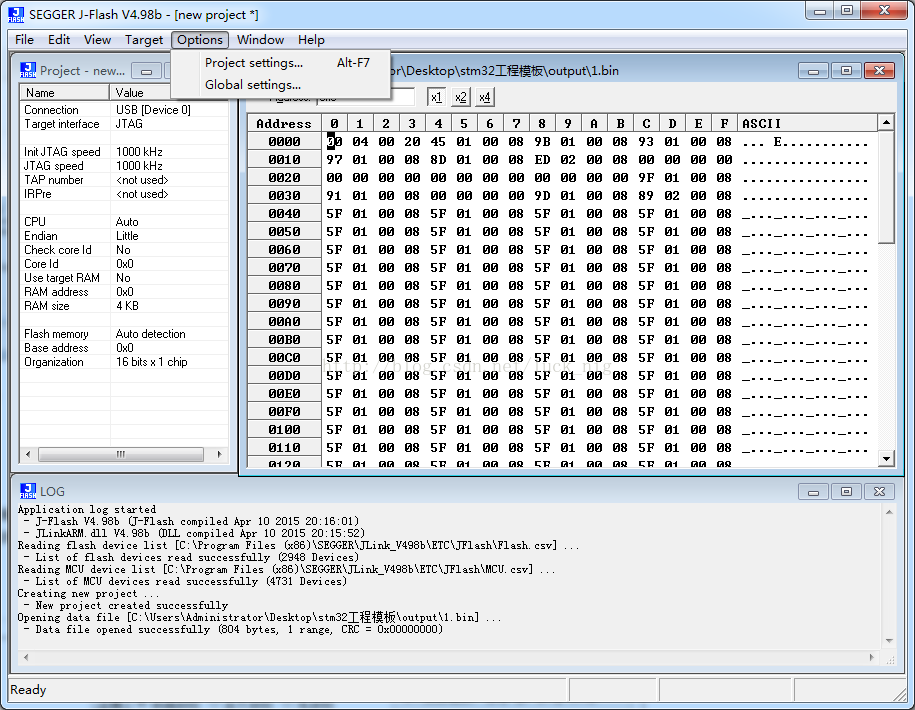Set hex view to x2 width
The width and height of the screenshot is (915, 710).
coord(460,97)
